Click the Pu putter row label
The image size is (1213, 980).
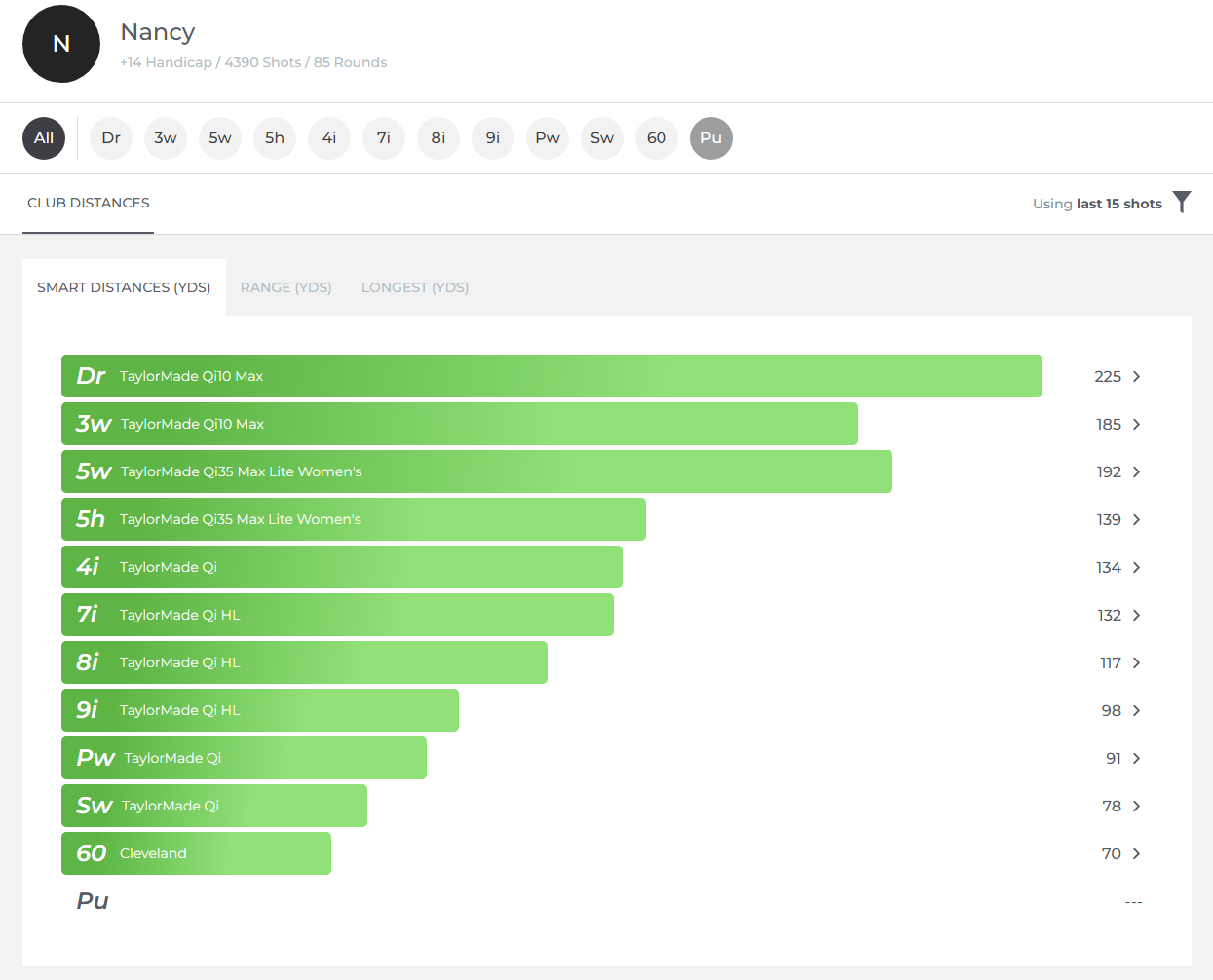point(93,901)
